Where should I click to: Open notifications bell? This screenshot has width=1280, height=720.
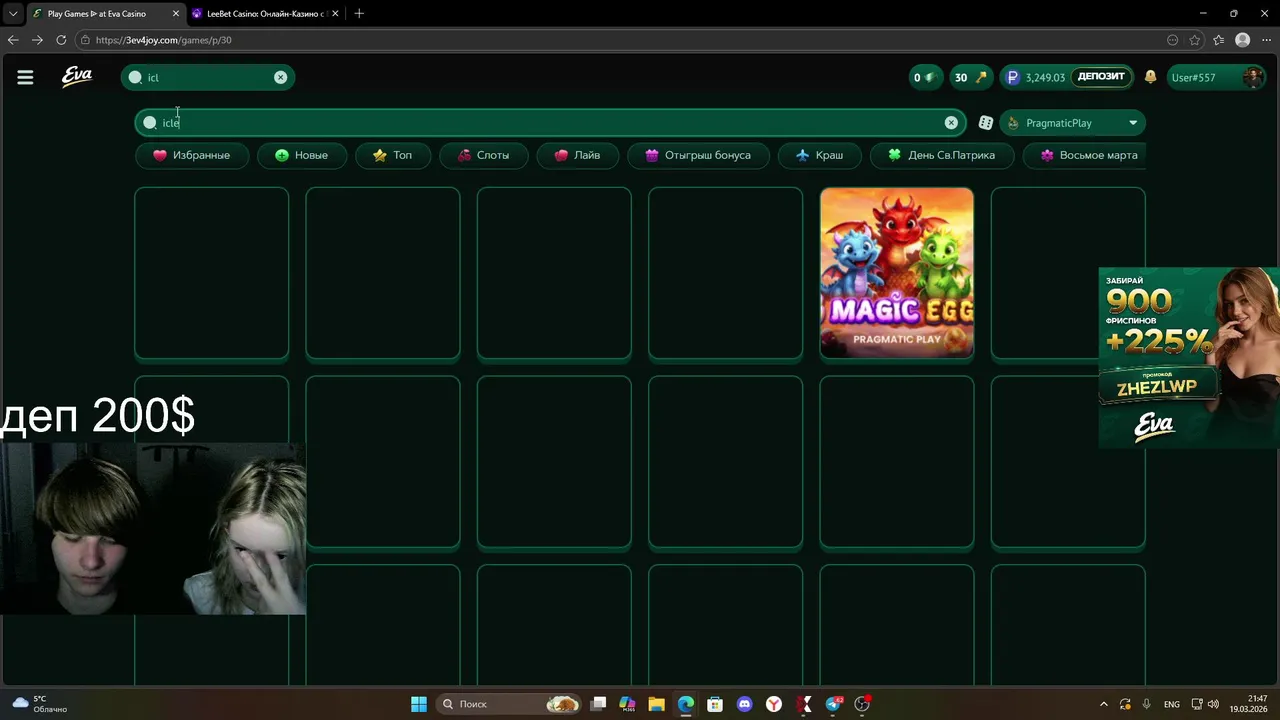pos(1150,77)
